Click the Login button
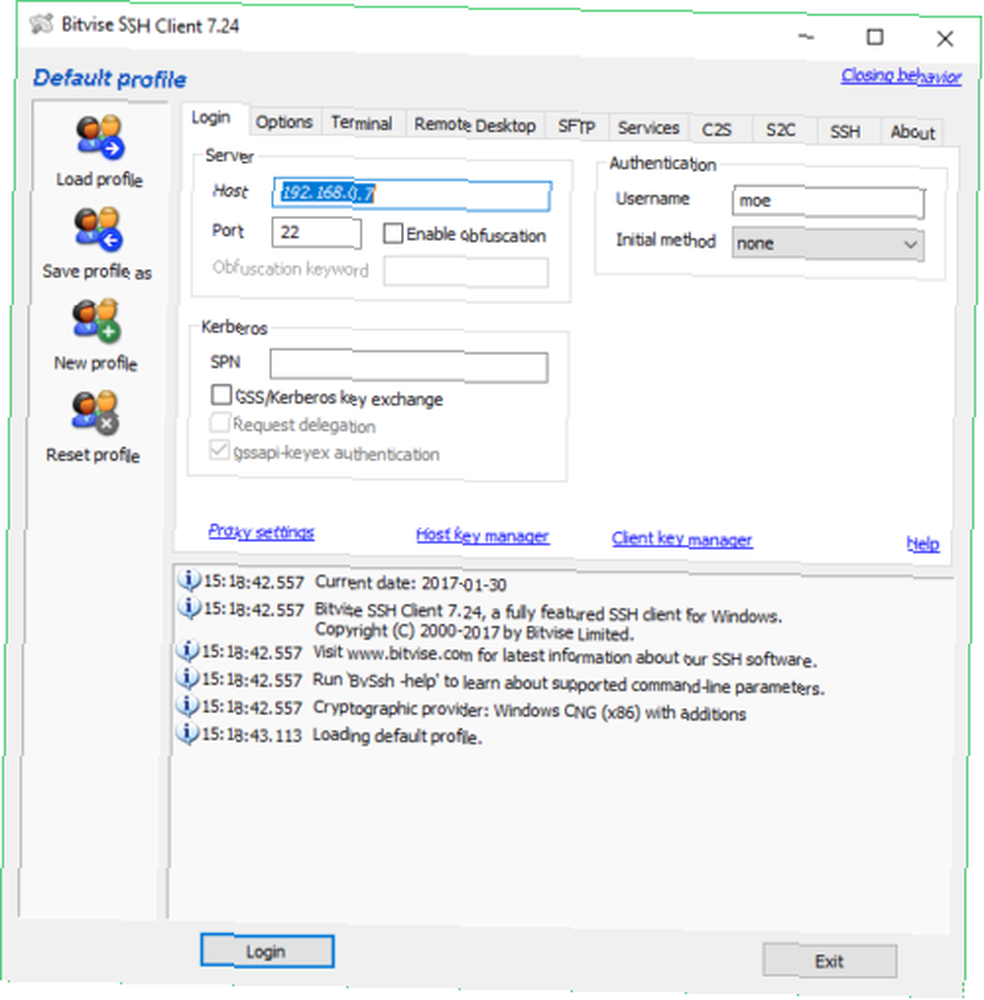 267,951
